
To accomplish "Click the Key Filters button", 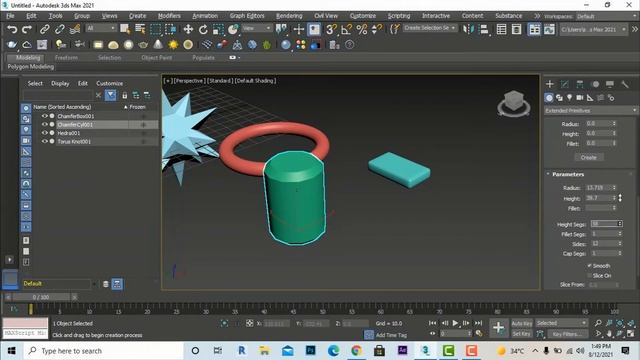I will (567, 334).
